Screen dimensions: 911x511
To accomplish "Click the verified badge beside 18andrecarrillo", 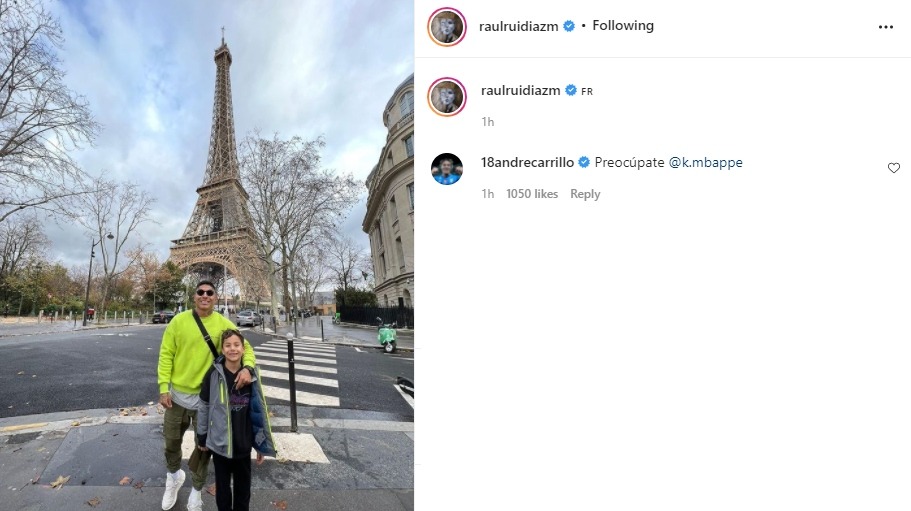I will (x=584, y=163).
